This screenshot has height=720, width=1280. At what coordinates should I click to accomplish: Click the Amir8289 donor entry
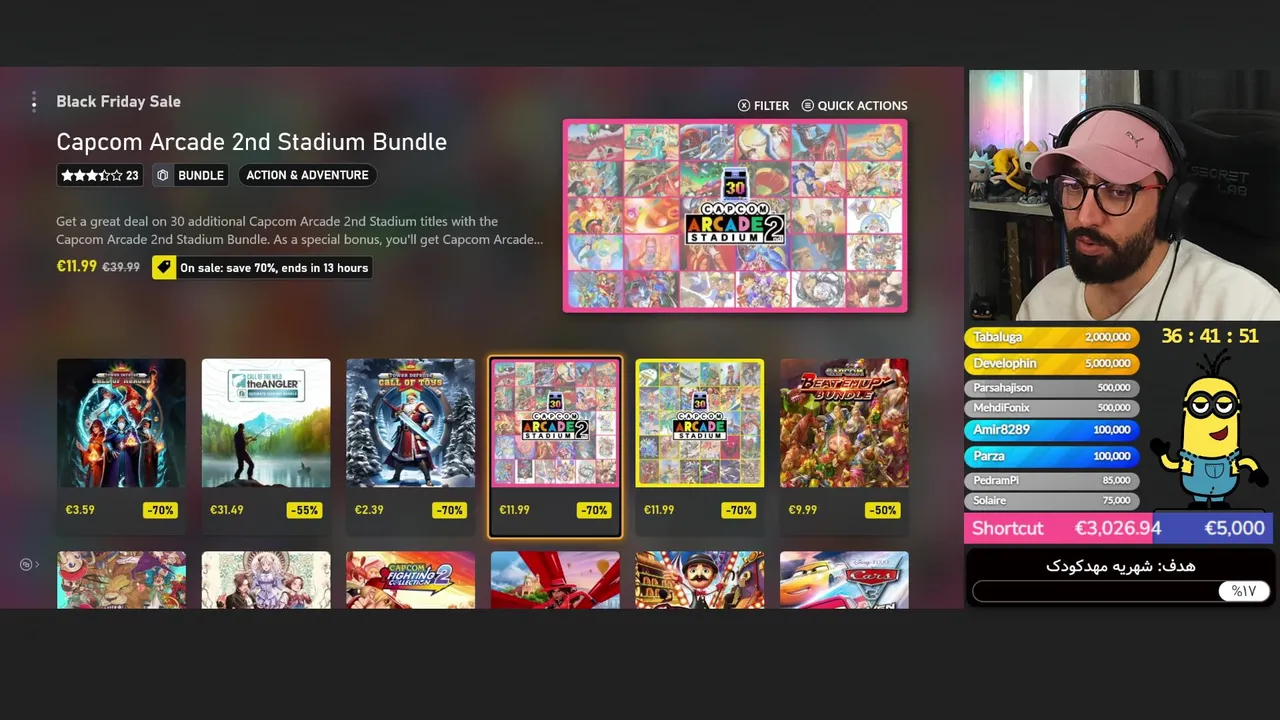(1052, 429)
